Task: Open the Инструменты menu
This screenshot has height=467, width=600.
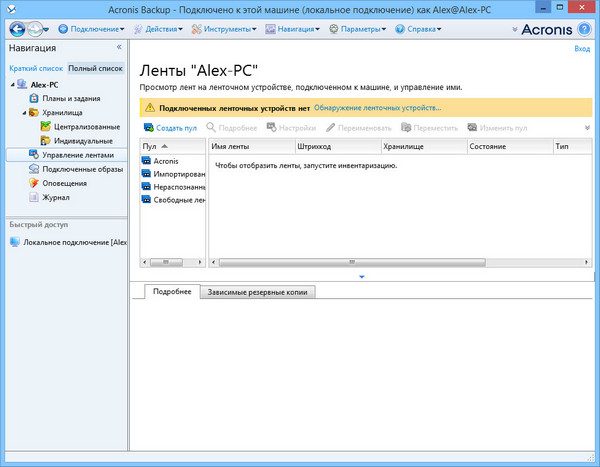Action: [226, 28]
